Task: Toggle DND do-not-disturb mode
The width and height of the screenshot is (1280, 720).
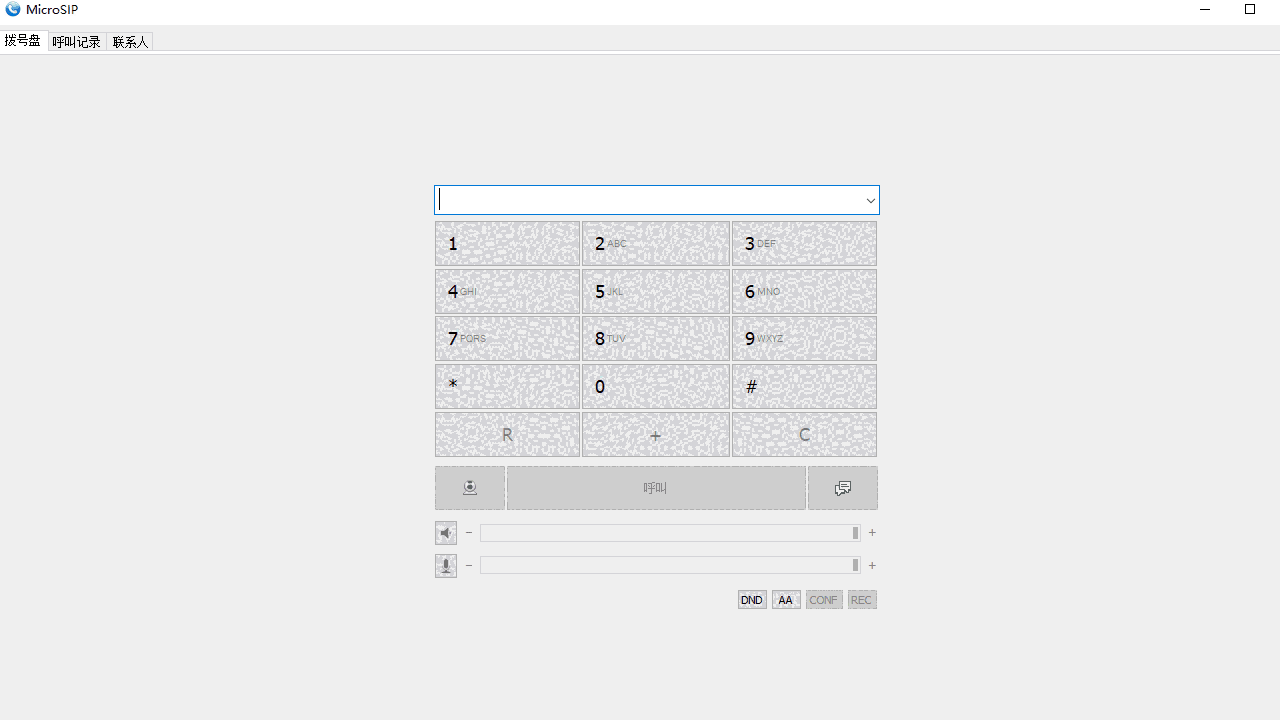Action: (x=752, y=600)
